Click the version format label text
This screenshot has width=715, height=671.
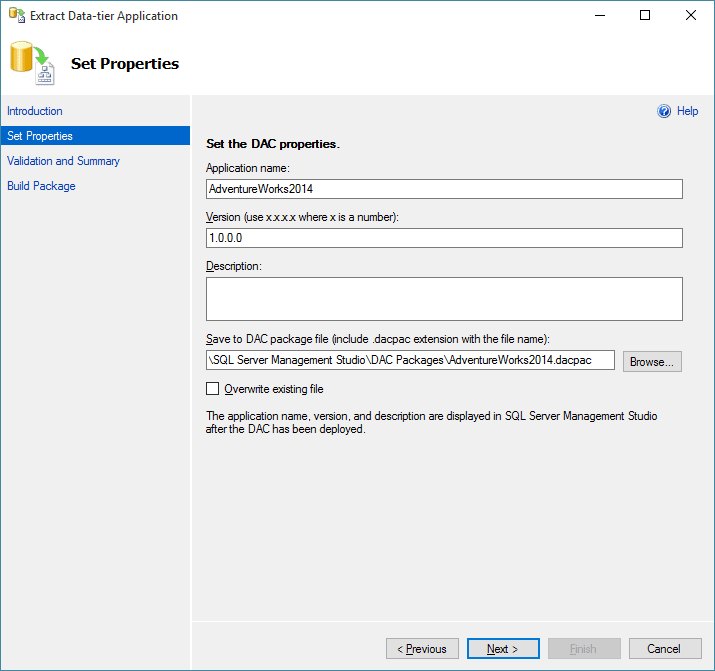point(302,217)
